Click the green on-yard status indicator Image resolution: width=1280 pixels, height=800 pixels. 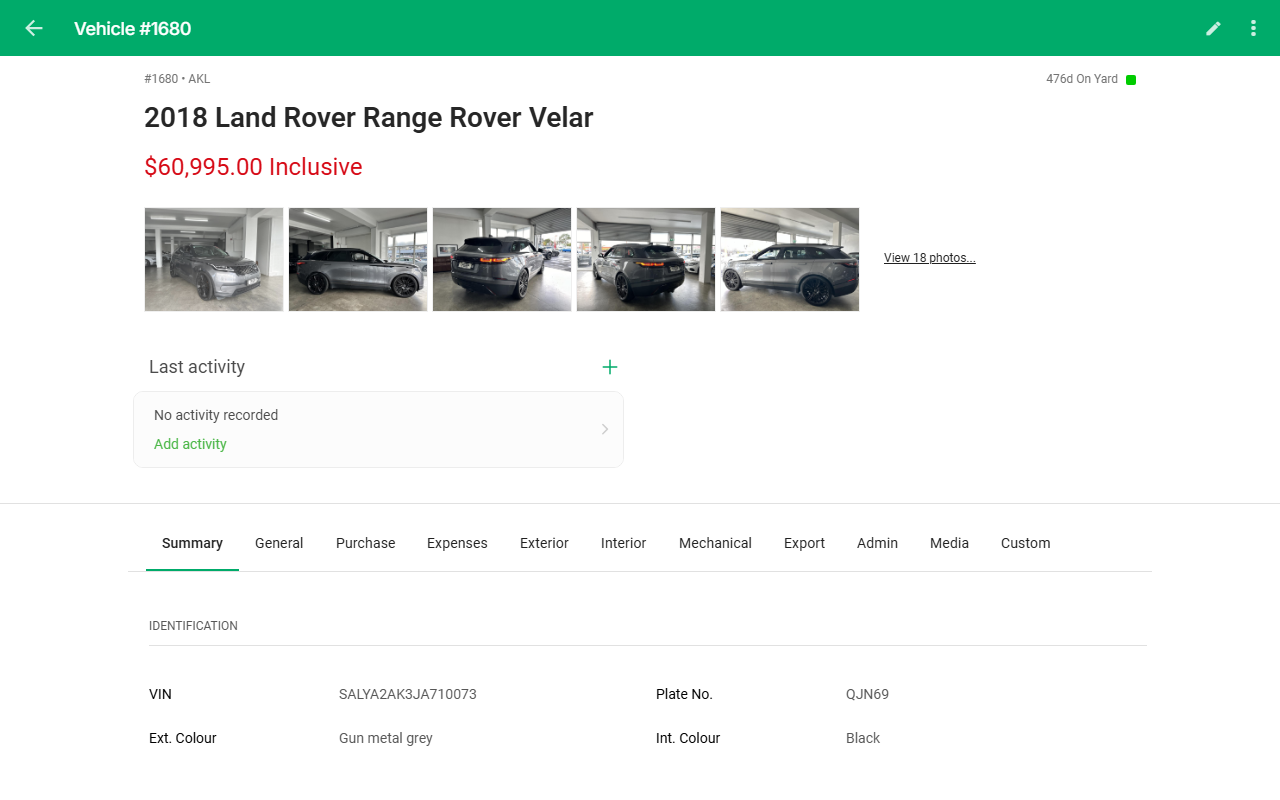[x=1131, y=80]
